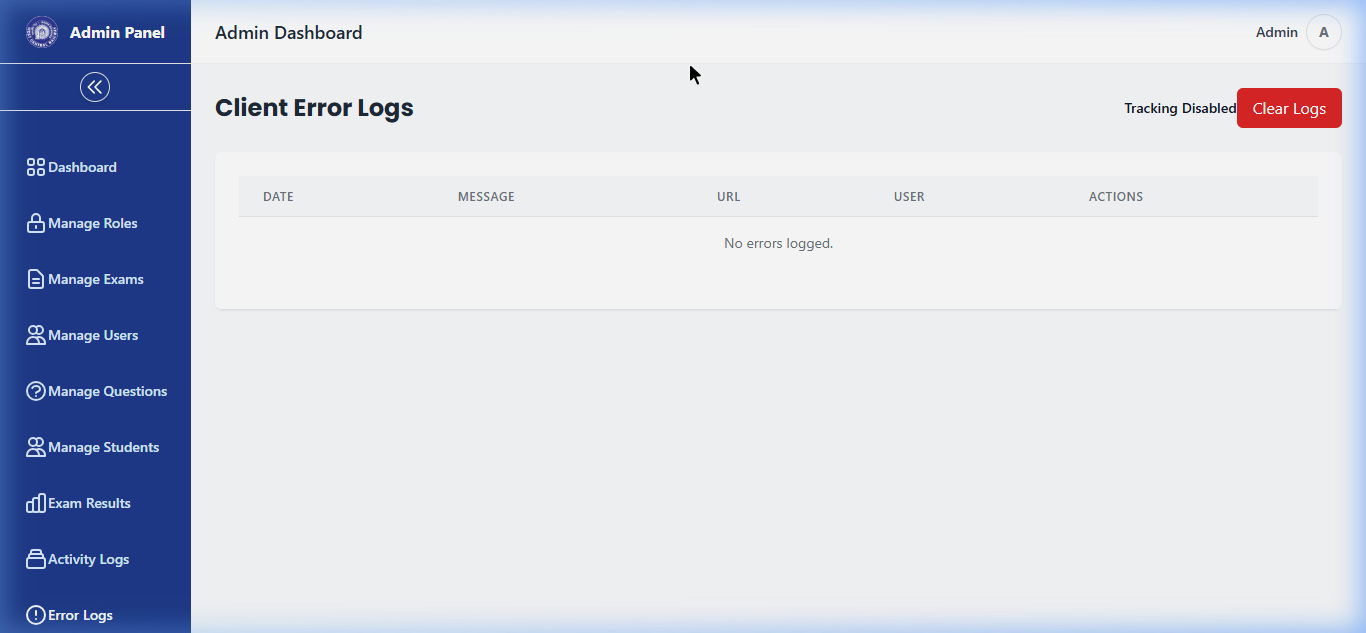Image resolution: width=1366 pixels, height=633 pixels.
Task: Click the Admin Panel title text
Action: click(117, 32)
